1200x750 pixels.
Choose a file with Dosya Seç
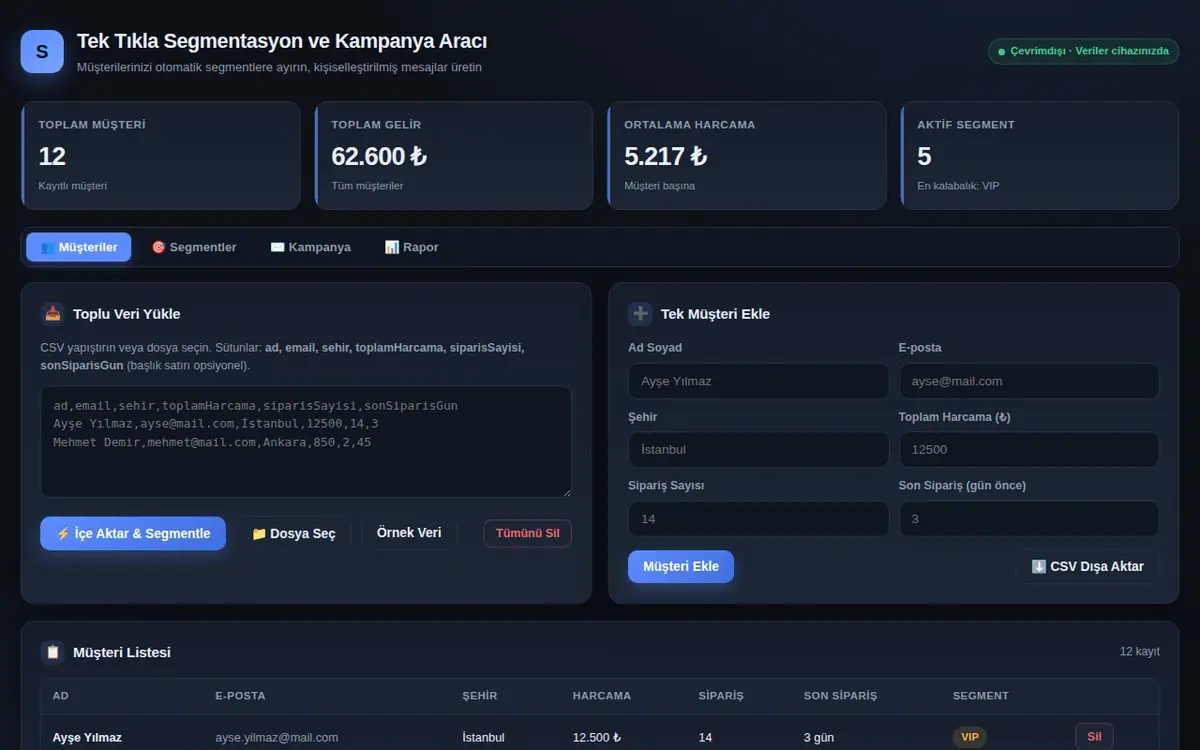294,533
